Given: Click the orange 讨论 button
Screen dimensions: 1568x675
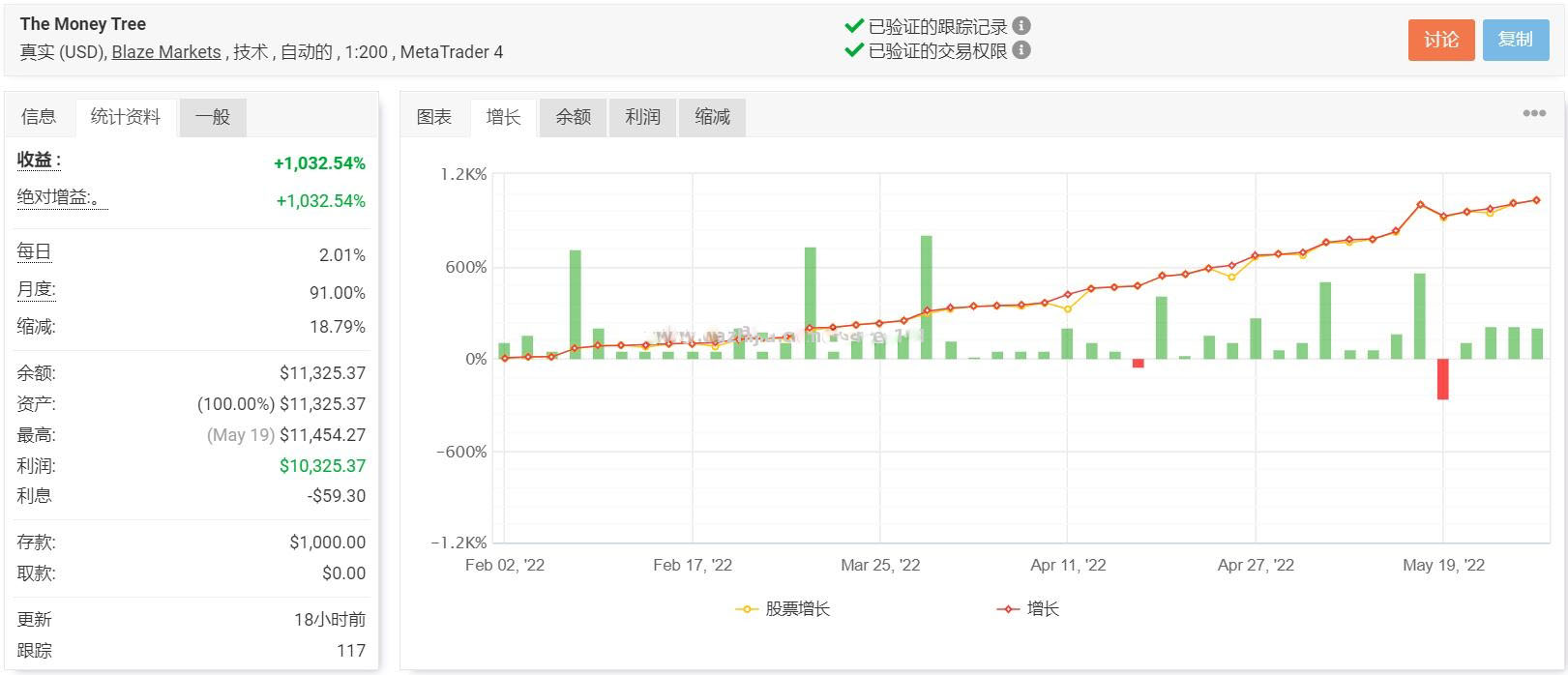Looking at the screenshot, I should 1440,40.
